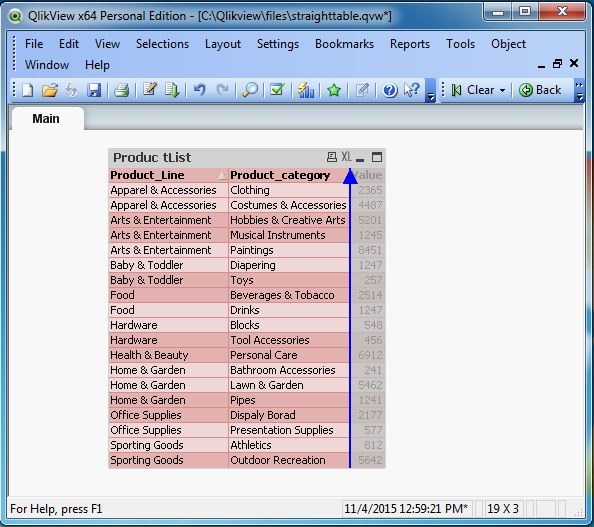Toggle sort arrow on Product_Line header
Screen dimensions: 594x527
[x=222, y=175]
